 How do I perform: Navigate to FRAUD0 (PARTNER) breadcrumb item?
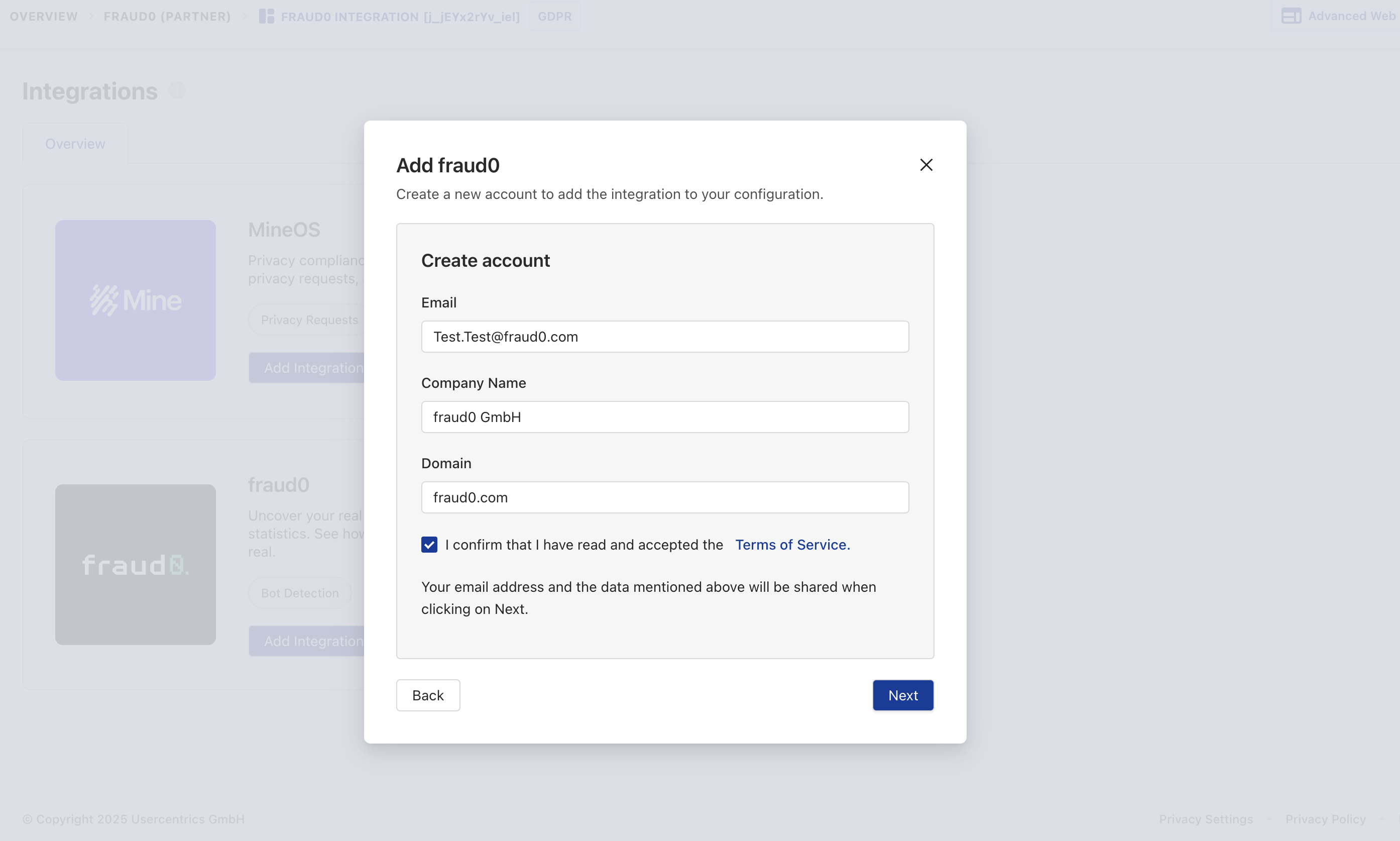[x=167, y=16]
